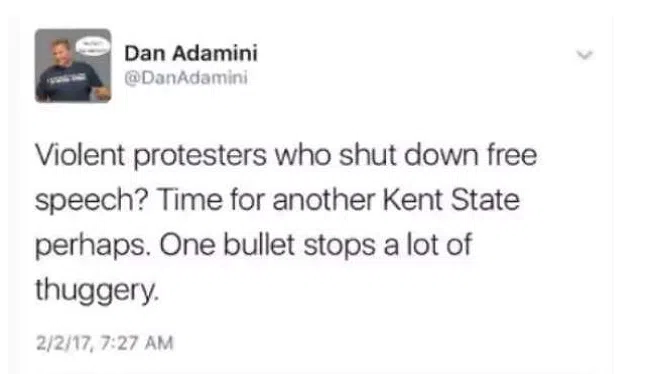Viewport: 654px width, 374px height.
Task: Open the @DanAdamini handle
Action: [186, 78]
